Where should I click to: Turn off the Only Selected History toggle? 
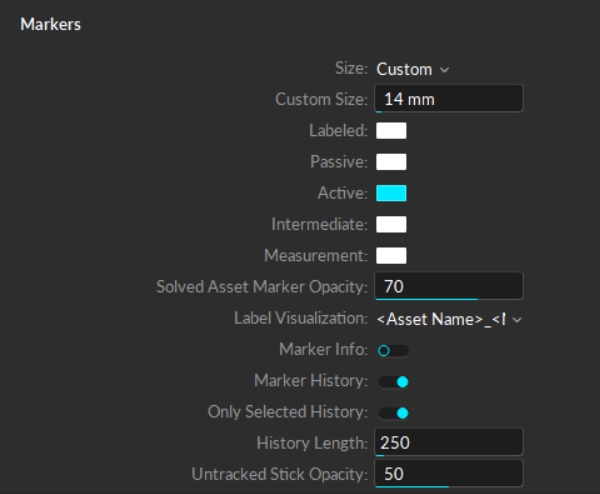point(393,412)
